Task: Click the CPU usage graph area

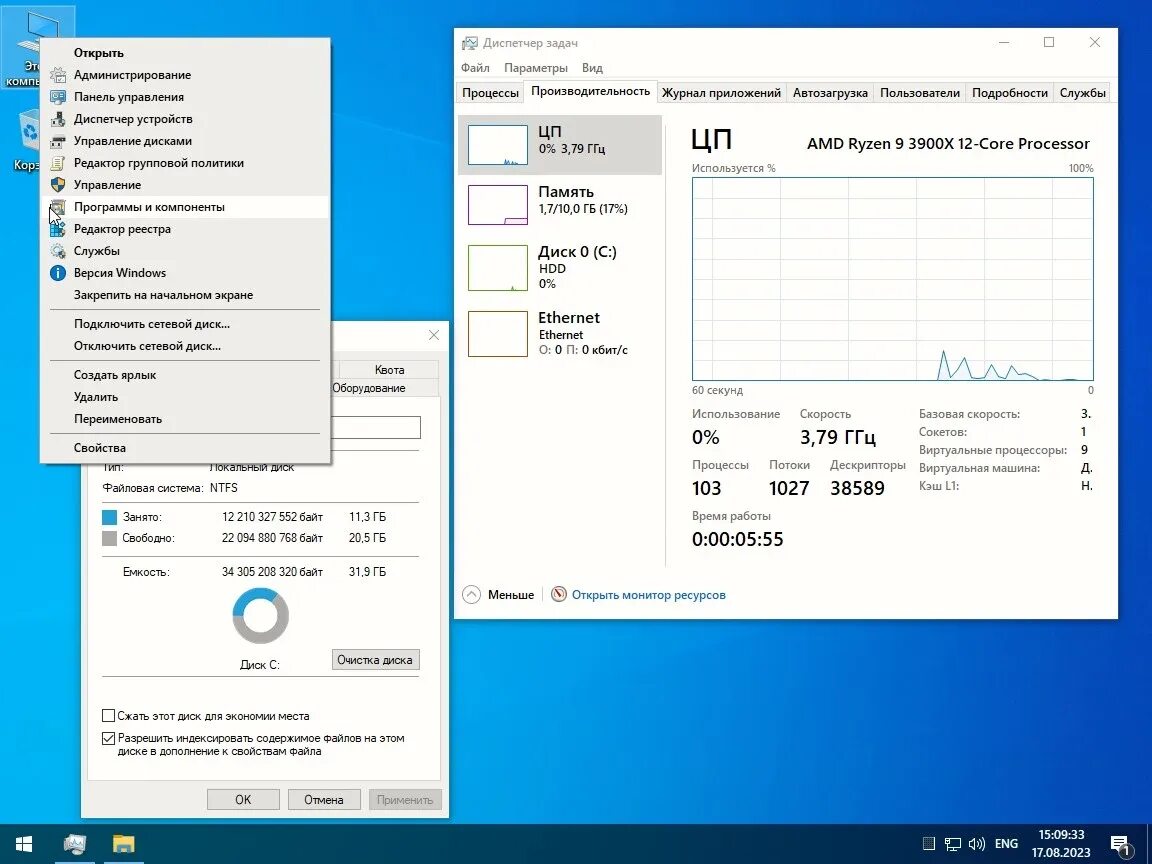Action: tap(892, 279)
